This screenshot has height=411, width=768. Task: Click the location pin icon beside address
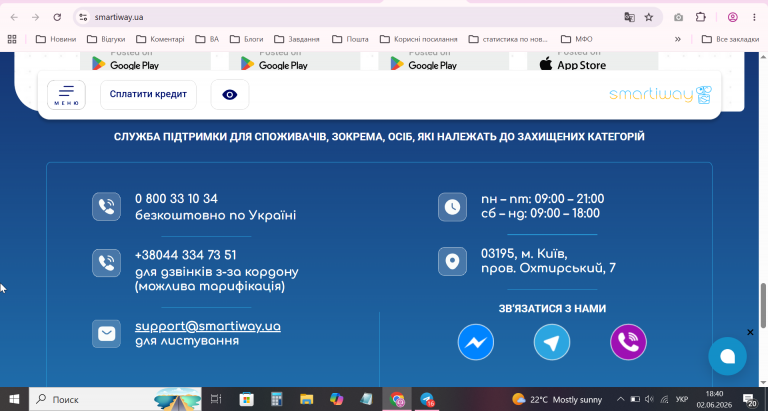452,261
